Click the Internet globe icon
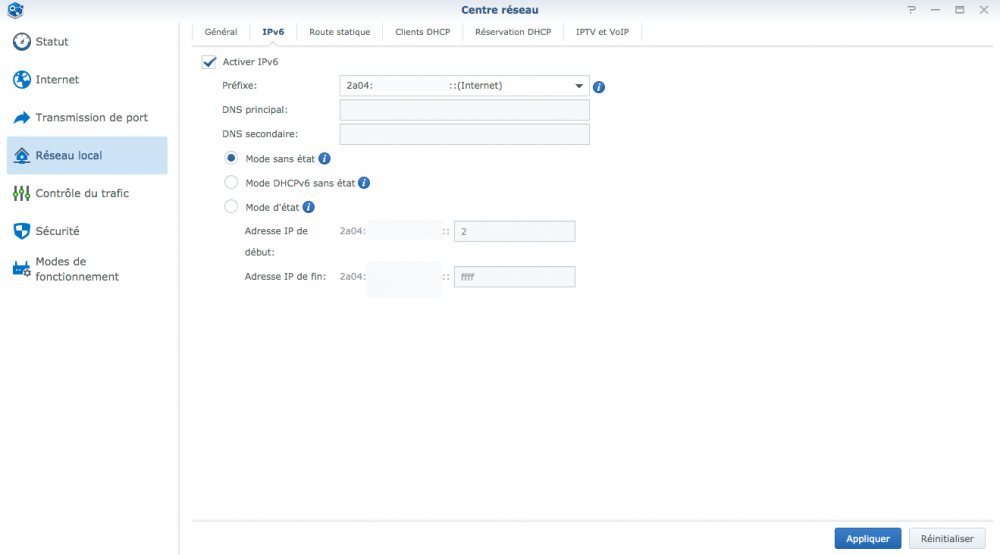The image size is (1000, 555). [x=22, y=80]
